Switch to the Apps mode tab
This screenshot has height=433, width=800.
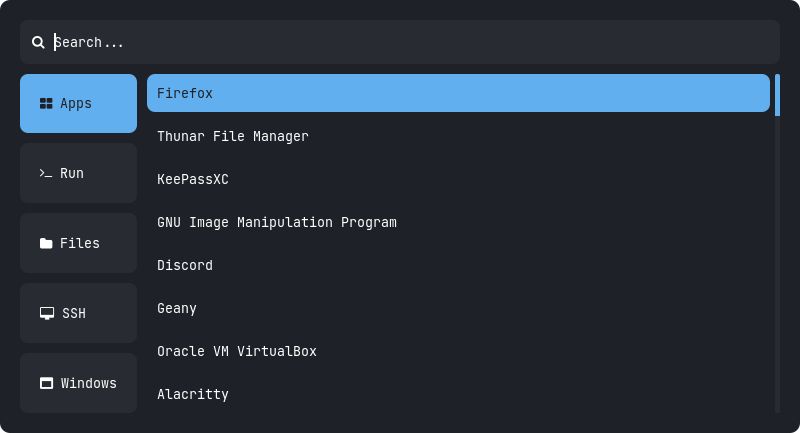tap(78, 103)
